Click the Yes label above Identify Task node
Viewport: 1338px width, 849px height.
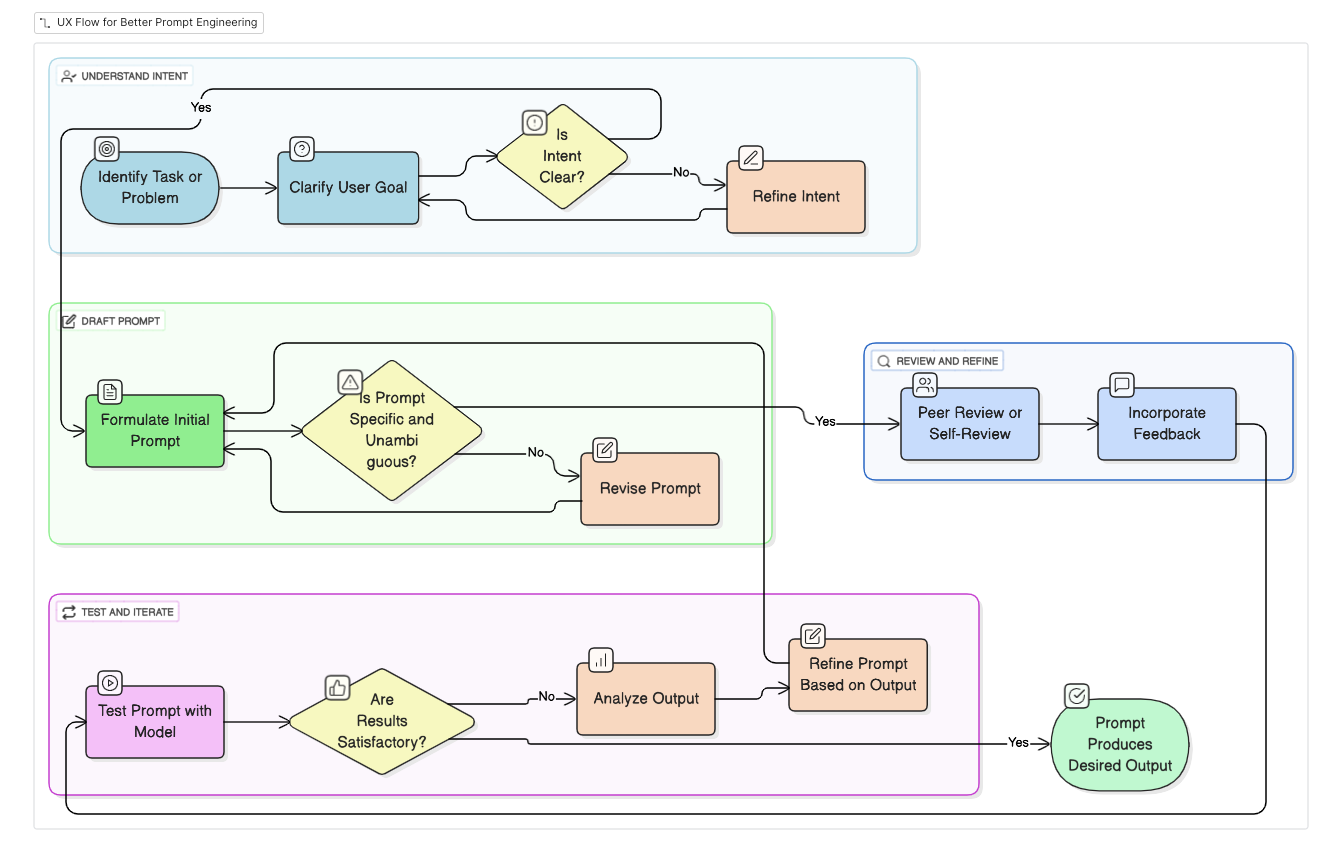point(201,107)
